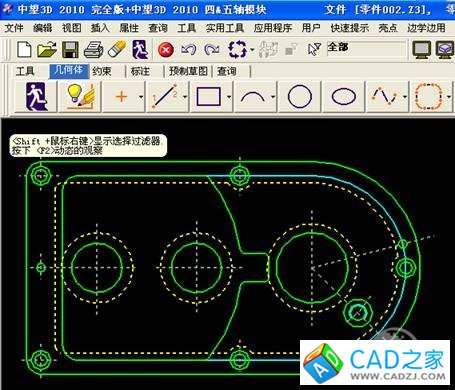The width and height of the screenshot is (455, 390).
Task: Select the spline curve tool
Action: pyautogui.click(x=384, y=96)
